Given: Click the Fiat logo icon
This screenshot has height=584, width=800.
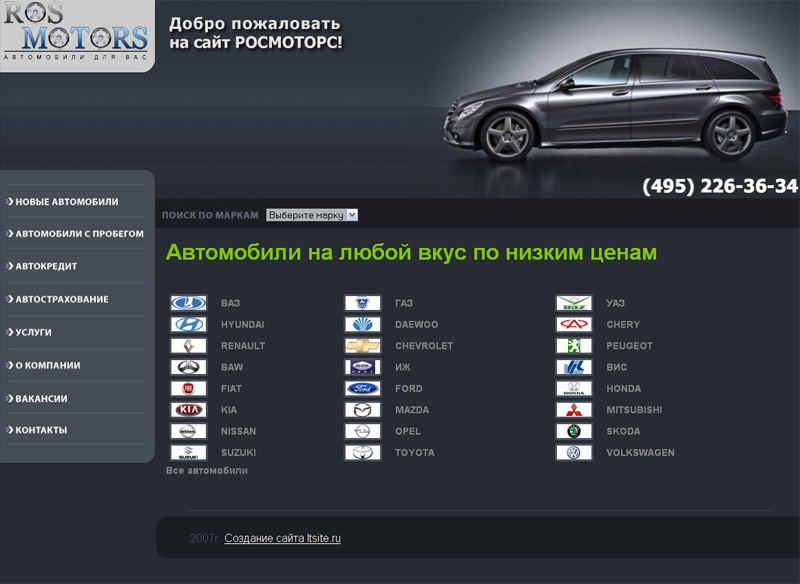Looking at the screenshot, I should [x=188, y=389].
